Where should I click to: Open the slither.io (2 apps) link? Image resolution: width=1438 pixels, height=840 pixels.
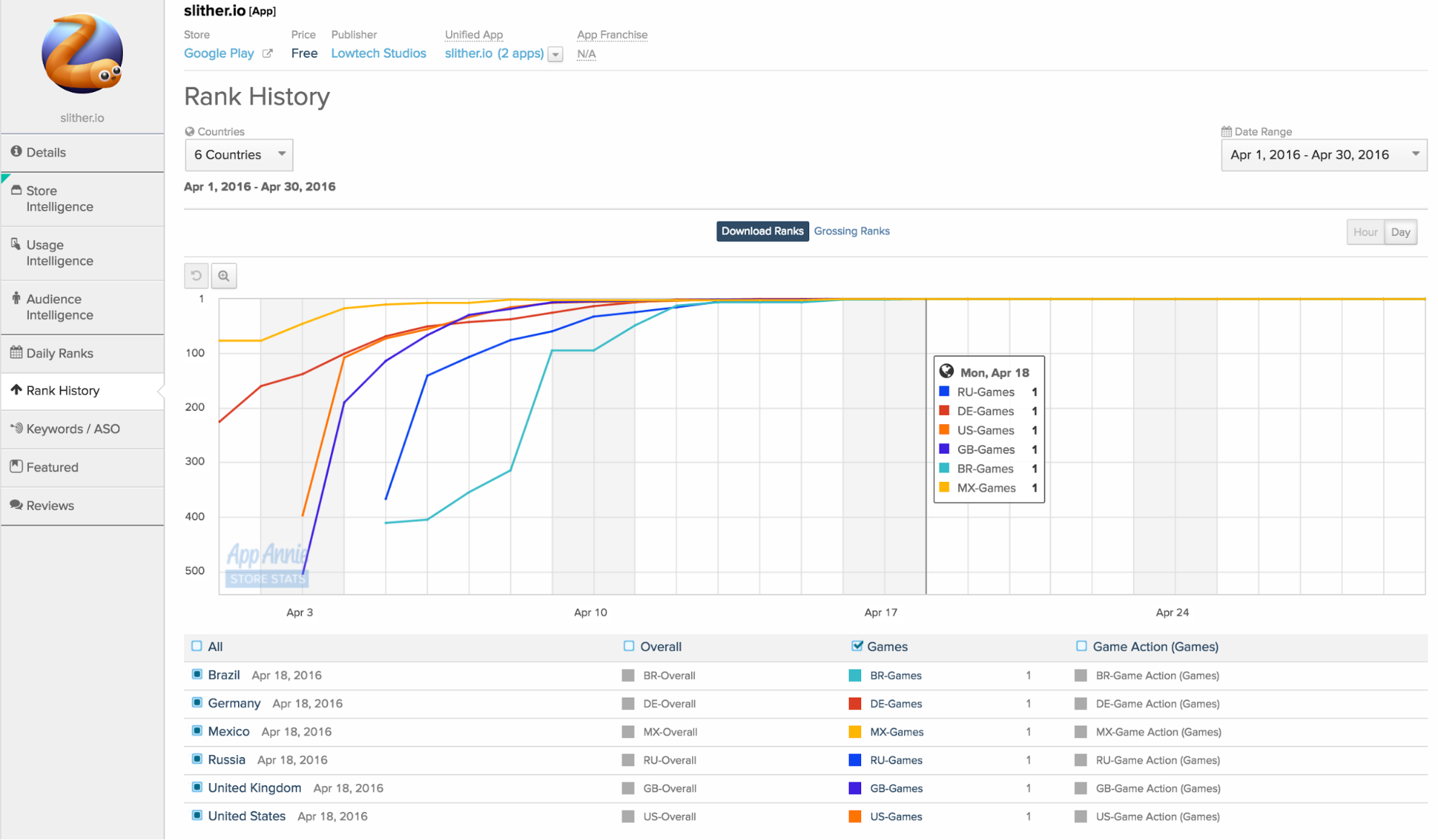(x=494, y=53)
